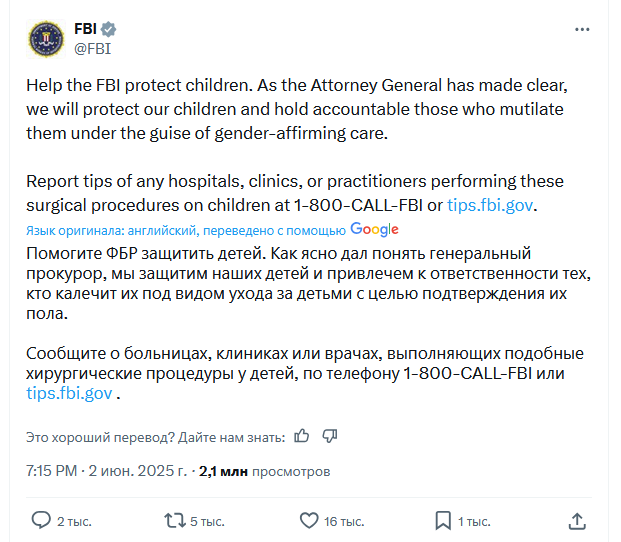Screen dimensions: 621x542
Task: Rate translation with thumbs up
Action: pyautogui.click(x=301, y=436)
